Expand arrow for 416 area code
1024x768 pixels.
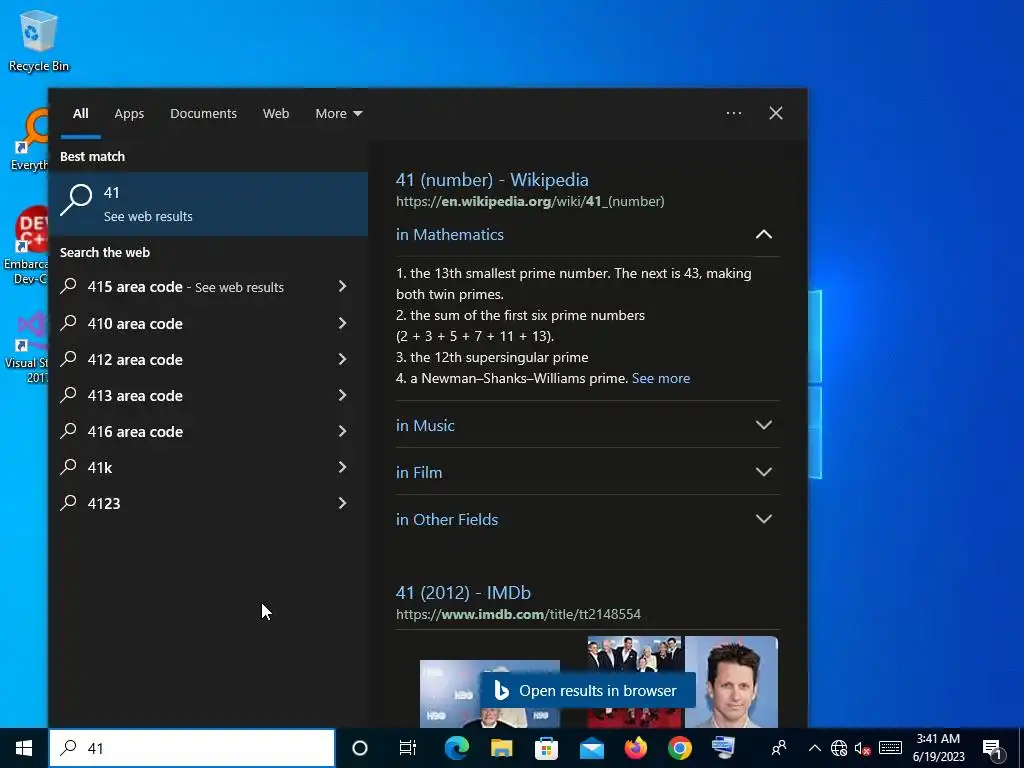tap(342, 431)
